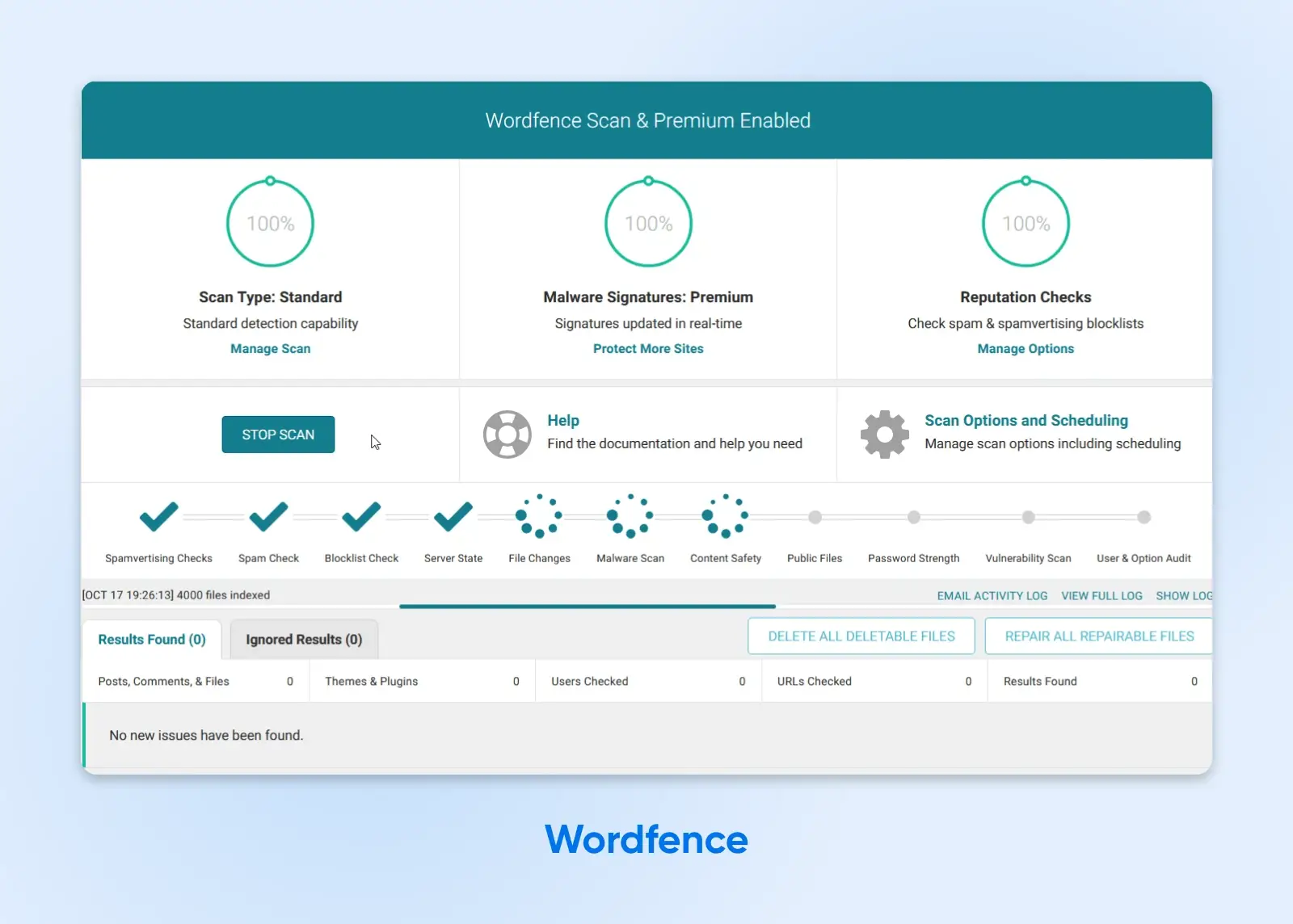Stop the running scan
Screen dimensions: 1293x924
point(278,435)
